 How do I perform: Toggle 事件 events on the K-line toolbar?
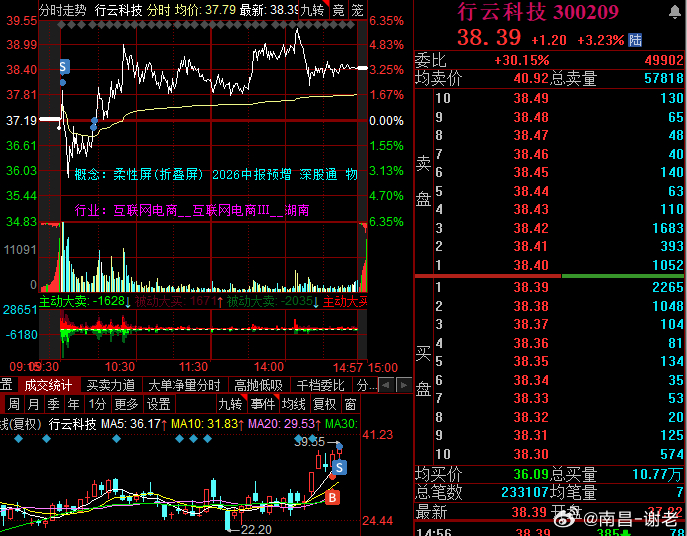click(x=263, y=404)
